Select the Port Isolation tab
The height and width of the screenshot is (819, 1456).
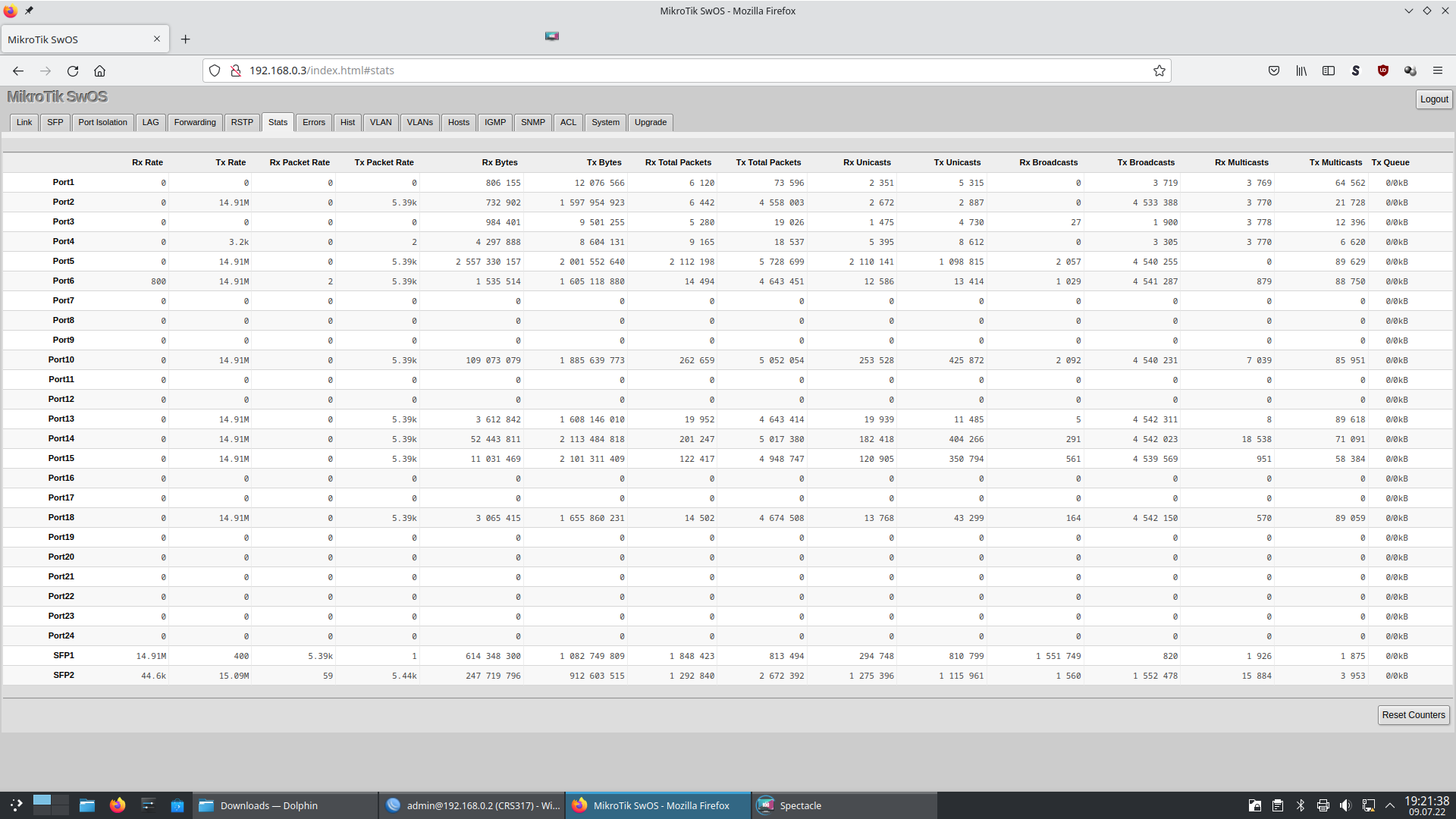tap(102, 122)
